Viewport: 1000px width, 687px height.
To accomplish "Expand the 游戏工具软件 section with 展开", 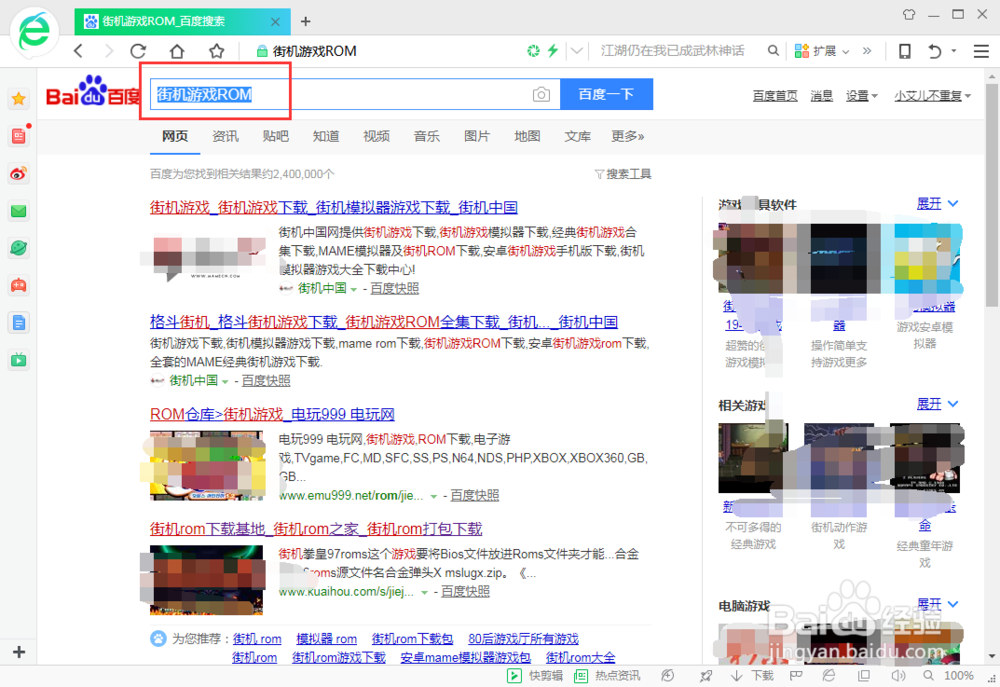I will pyautogui.click(x=937, y=203).
